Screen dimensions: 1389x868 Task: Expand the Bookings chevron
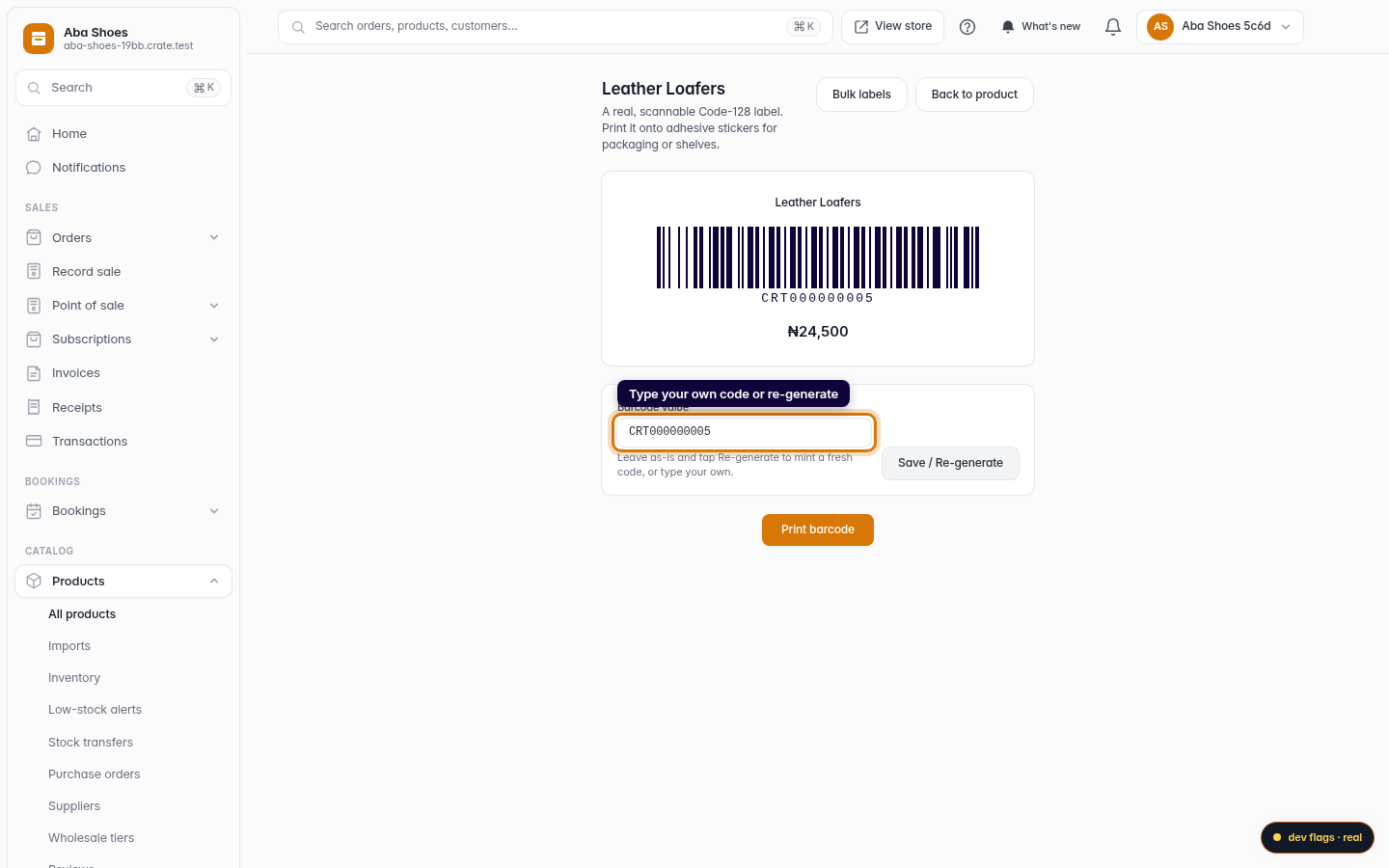pos(214,511)
